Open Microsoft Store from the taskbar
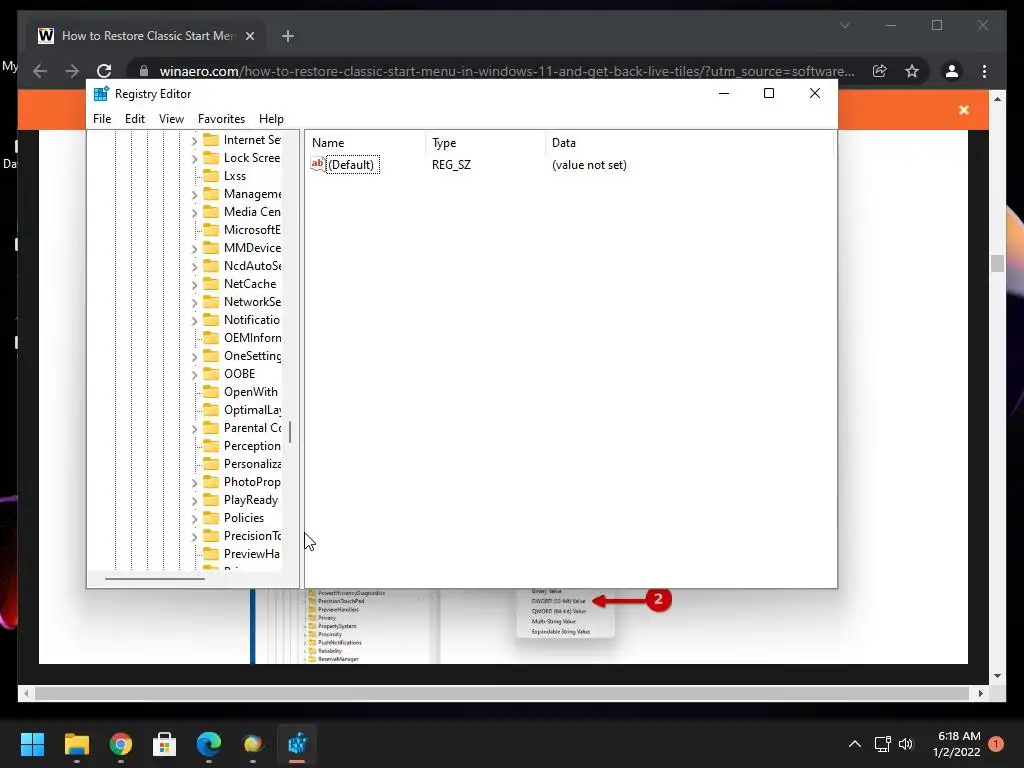Screen dimensions: 1024x768 pyautogui.click(x=165, y=744)
